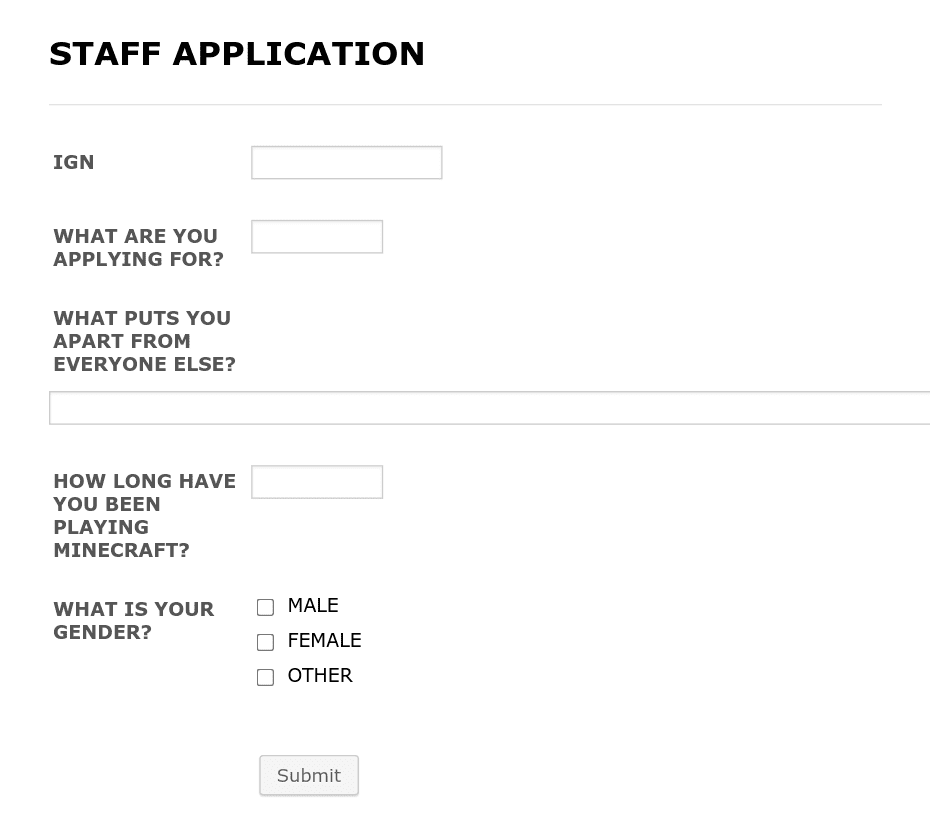Click the 'WHAT ARE YOU APPLYING FOR?' label

pos(139,248)
